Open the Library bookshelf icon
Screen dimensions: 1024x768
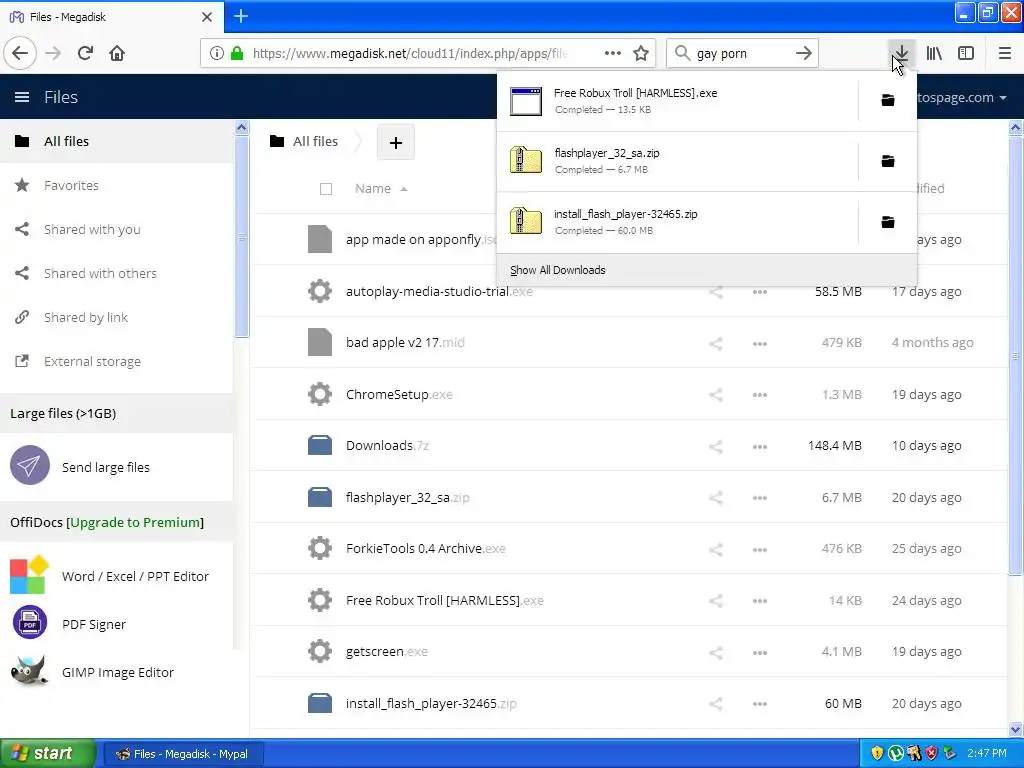pyautogui.click(x=934, y=54)
